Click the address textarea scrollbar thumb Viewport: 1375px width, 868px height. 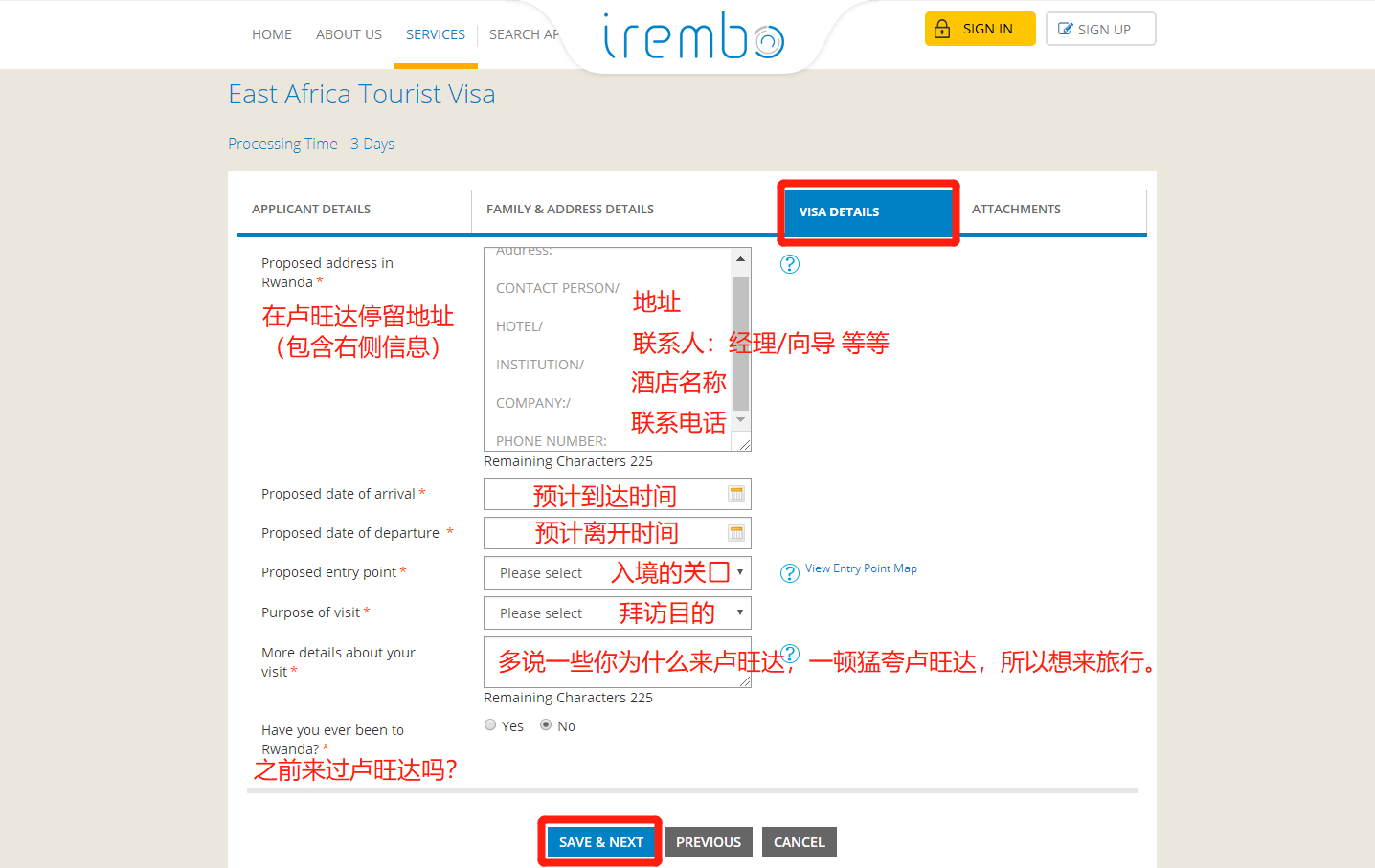740,344
